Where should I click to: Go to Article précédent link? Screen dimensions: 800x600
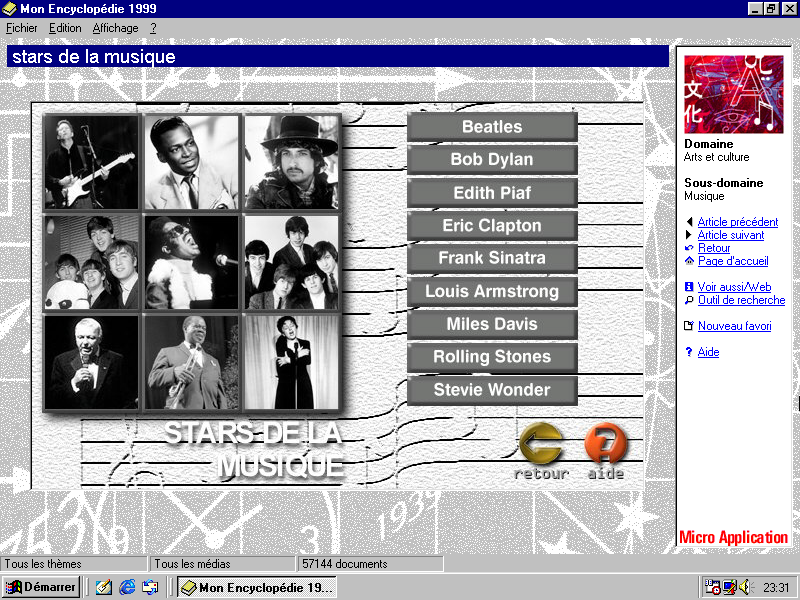(x=738, y=222)
